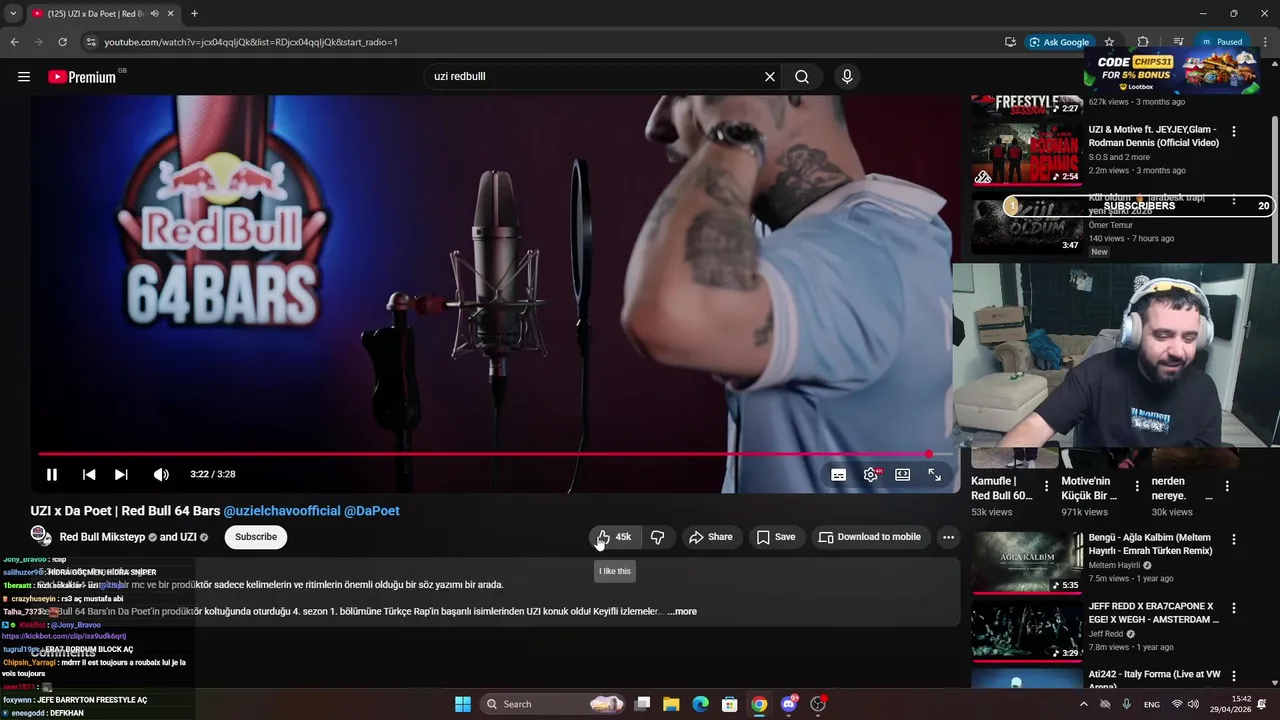Open Chrome three-dot menu
The width and height of the screenshot is (1280, 720).
[x=1265, y=42]
